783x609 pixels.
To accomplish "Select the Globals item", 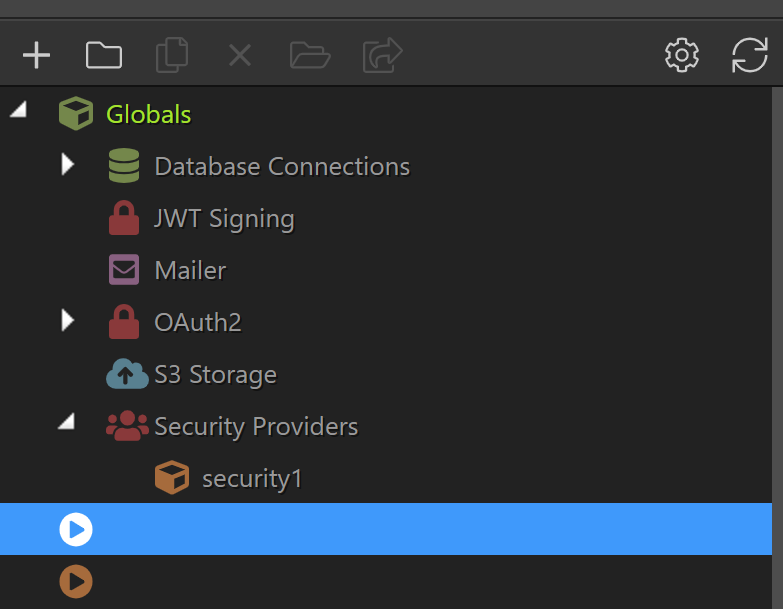I will [x=149, y=114].
